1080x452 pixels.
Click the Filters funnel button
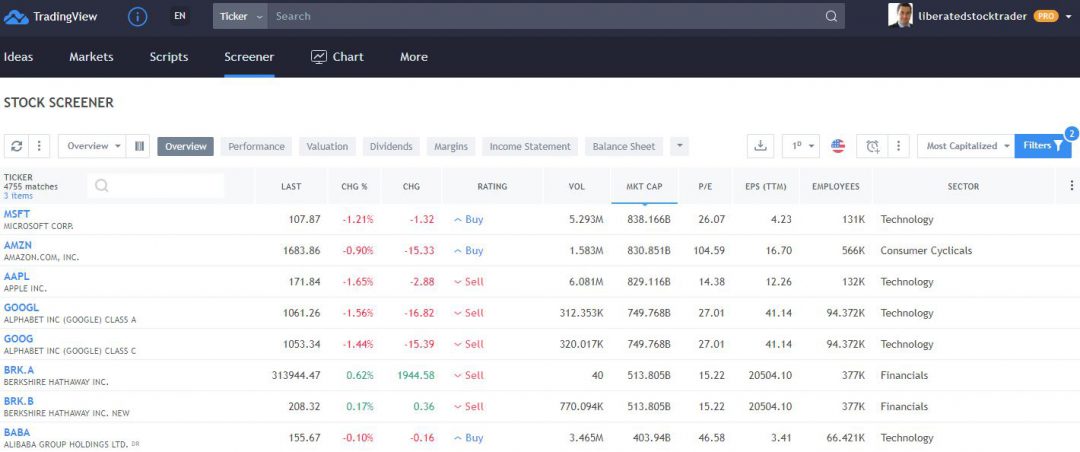click(x=1043, y=146)
